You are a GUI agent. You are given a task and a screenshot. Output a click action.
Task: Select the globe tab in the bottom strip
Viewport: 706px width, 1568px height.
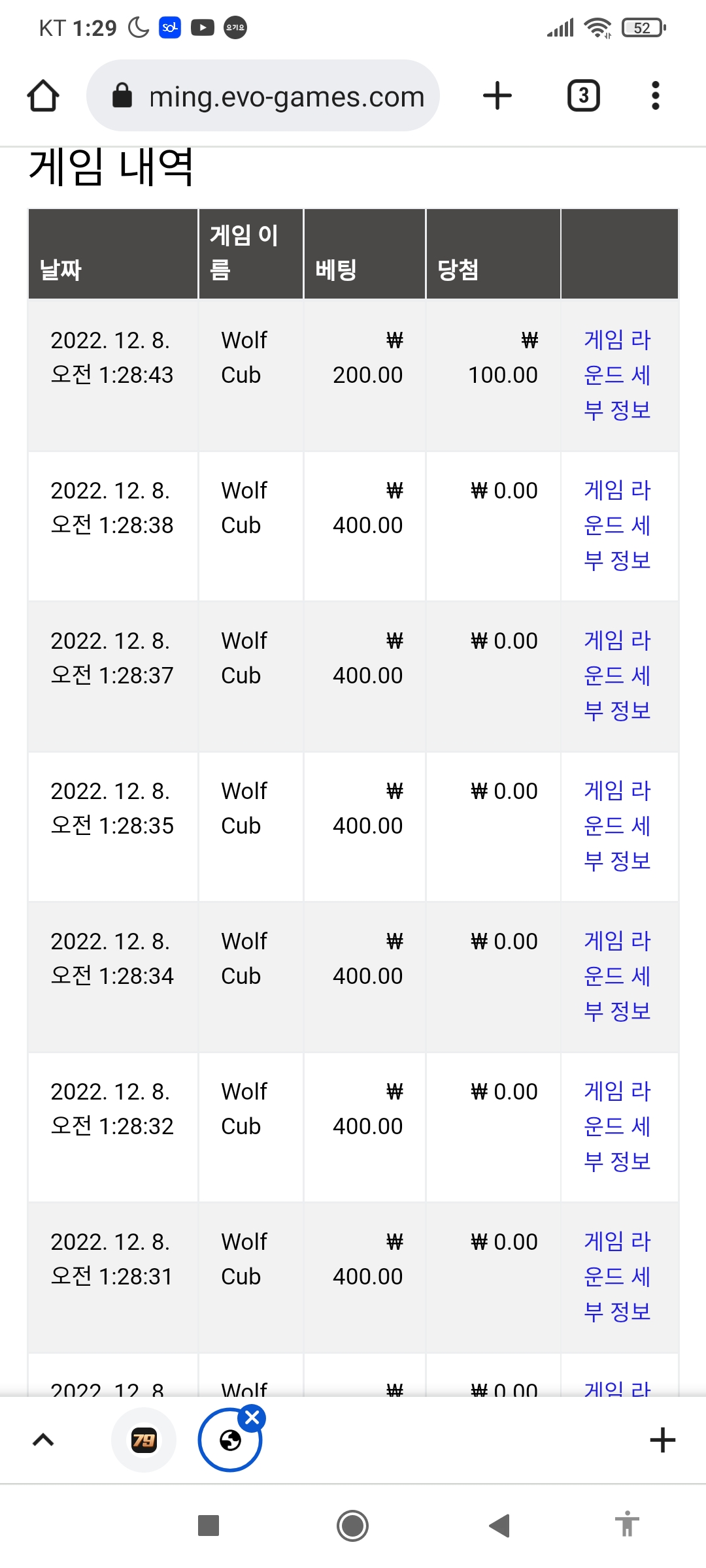230,1440
